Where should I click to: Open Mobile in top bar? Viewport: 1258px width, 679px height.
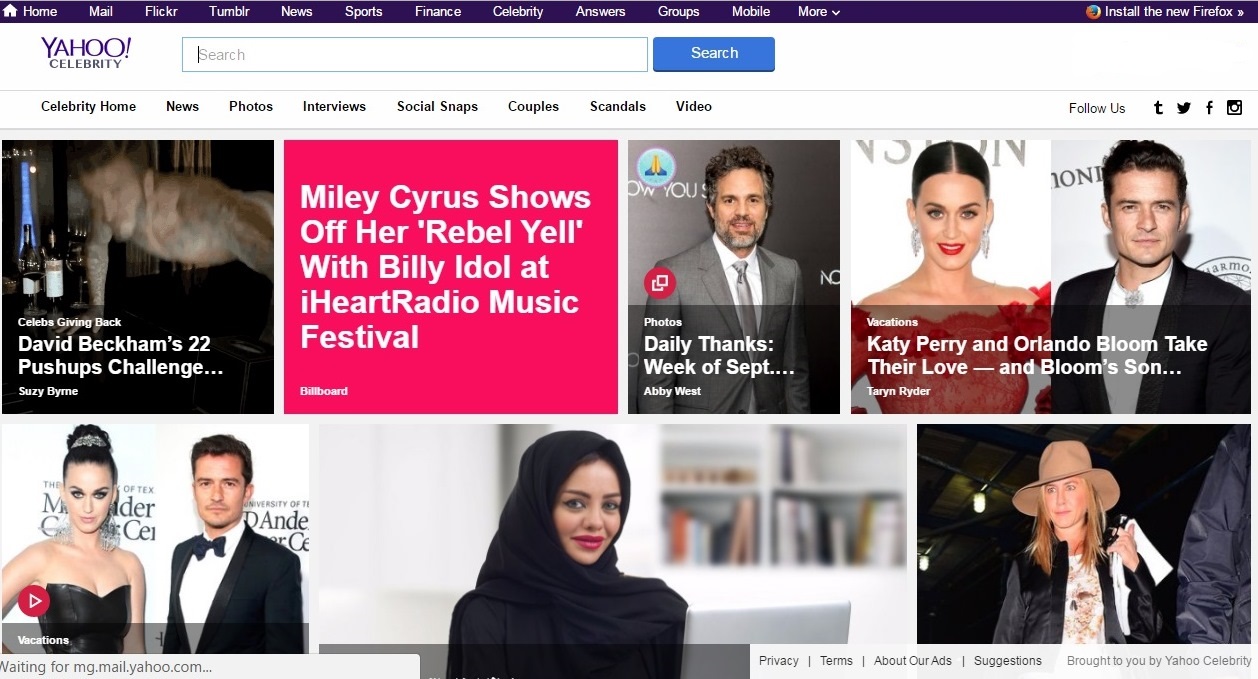(x=751, y=12)
